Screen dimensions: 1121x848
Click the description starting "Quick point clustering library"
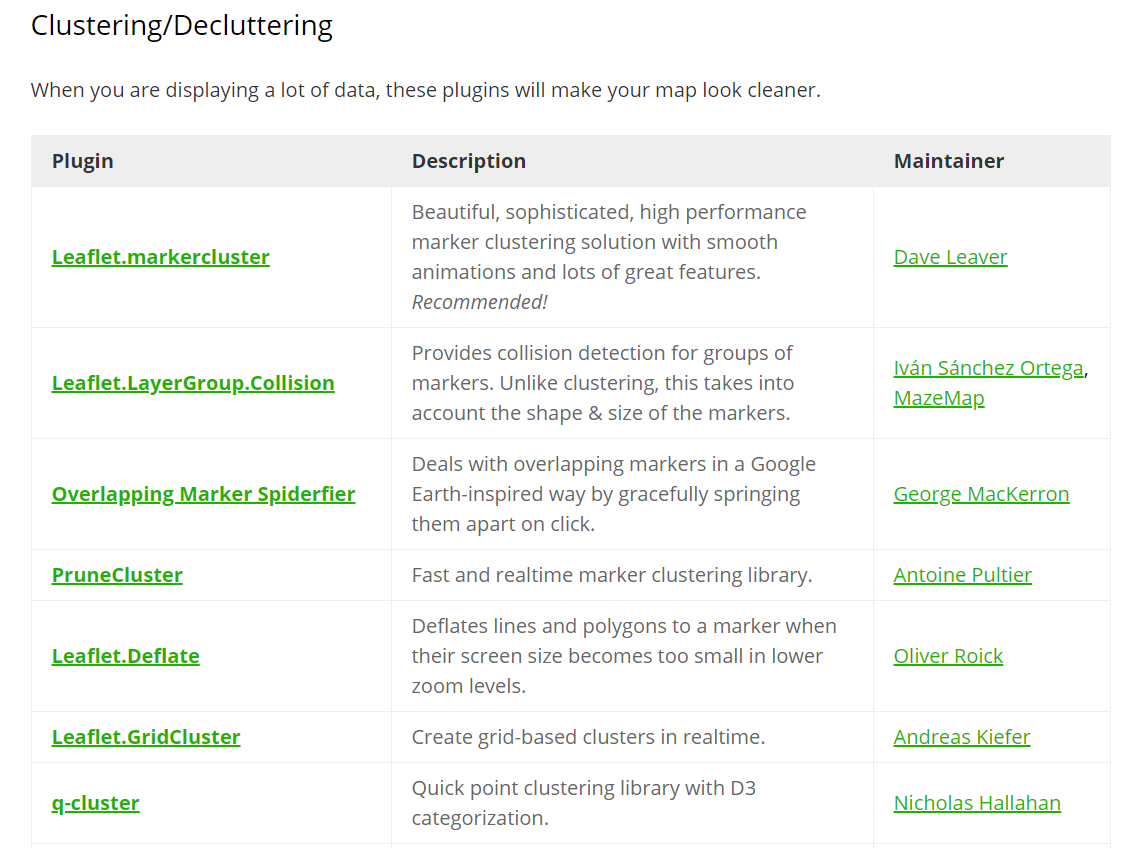(x=583, y=803)
